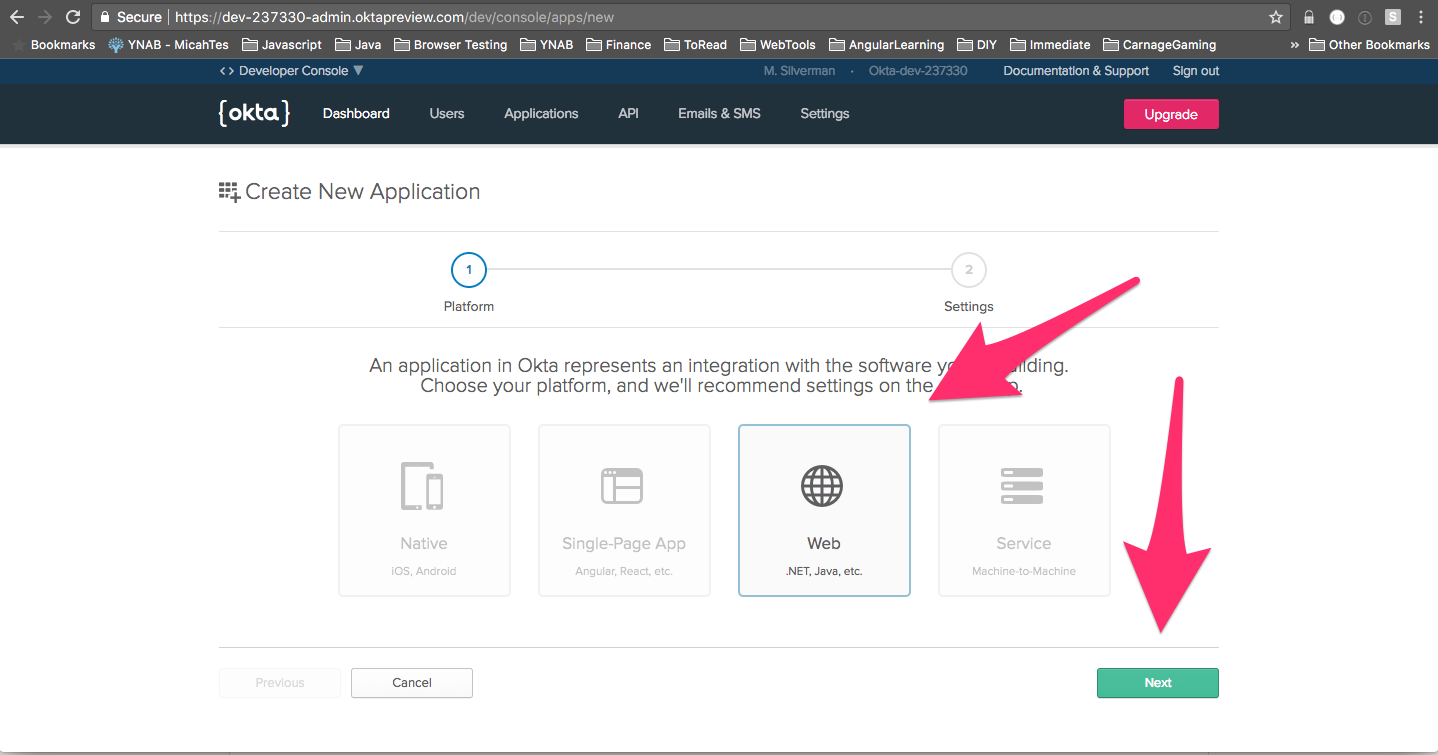The image size is (1438, 755).
Task: Click the 'iOS, Android' subtitle text
Action: click(x=424, y=571)
